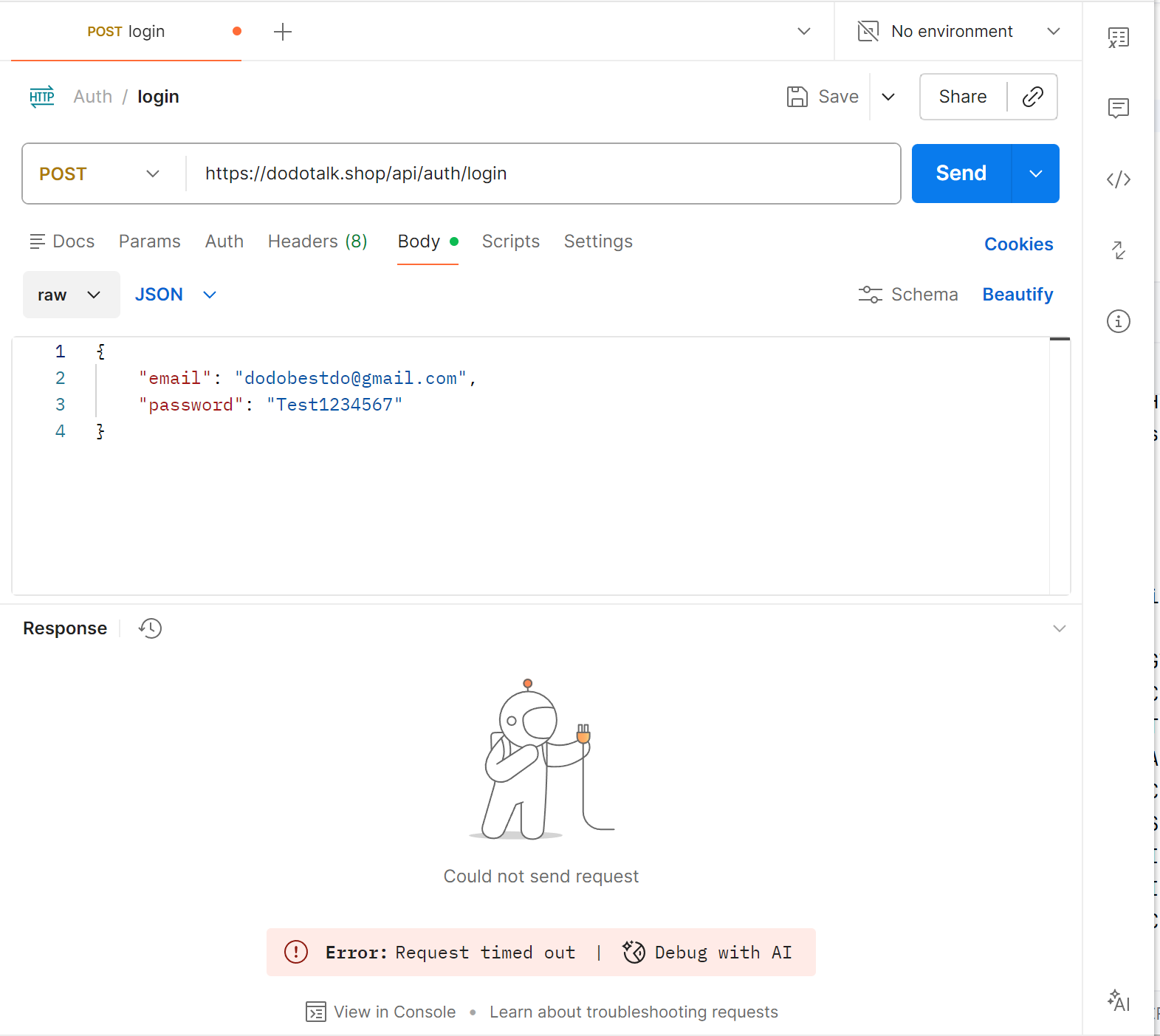Screen dimensions: 1160x1036
Task: Switch to the Scripts tab
Action: click(x=511, y=241)
